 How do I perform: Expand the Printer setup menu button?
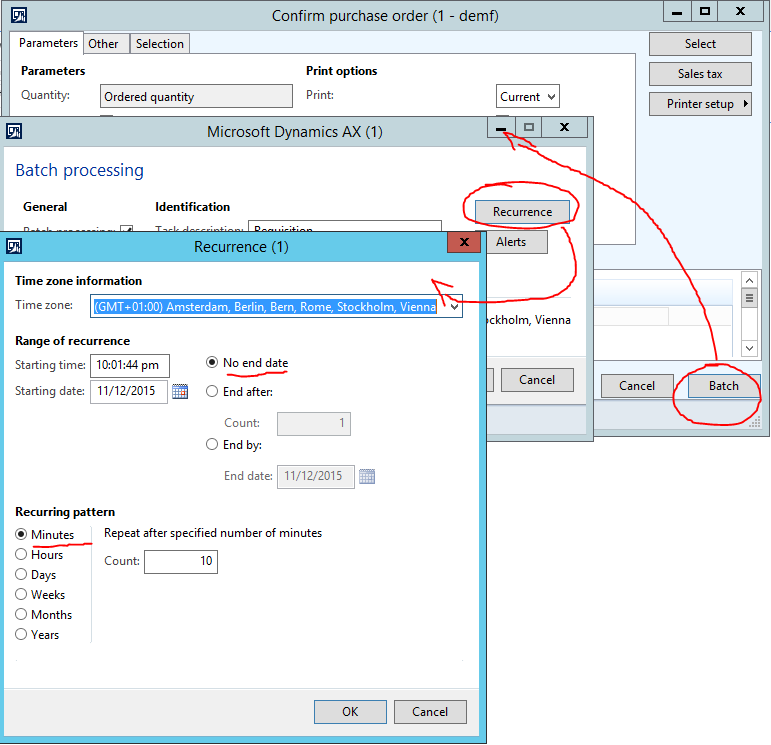[700, 104]
